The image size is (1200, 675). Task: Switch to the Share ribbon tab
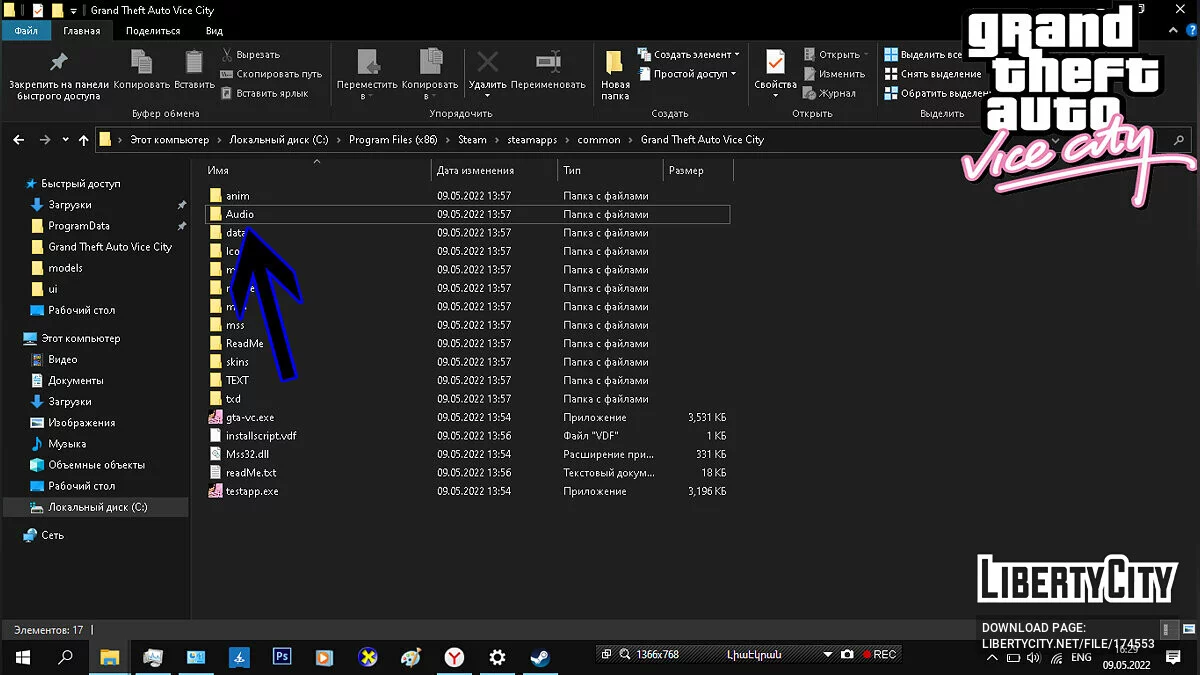[x=152, y=31]
